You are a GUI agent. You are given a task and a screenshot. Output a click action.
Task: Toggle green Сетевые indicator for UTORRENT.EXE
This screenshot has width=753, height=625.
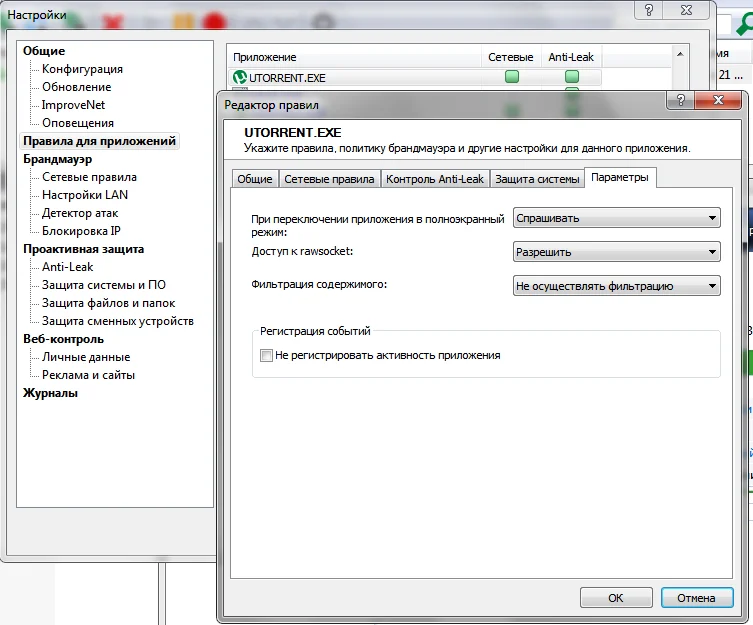(512, 76)
